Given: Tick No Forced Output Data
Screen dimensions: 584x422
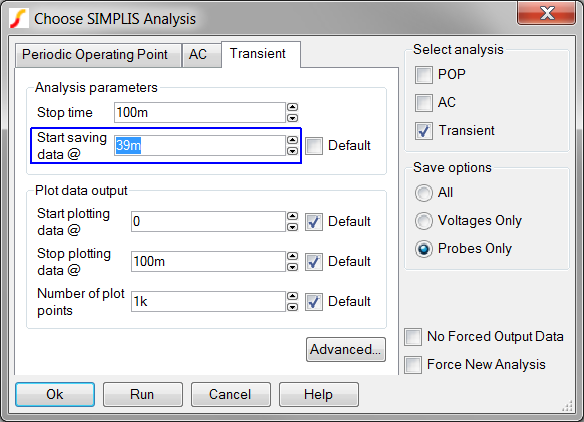Looking at the screenshot, I should [x=413, y=337].
